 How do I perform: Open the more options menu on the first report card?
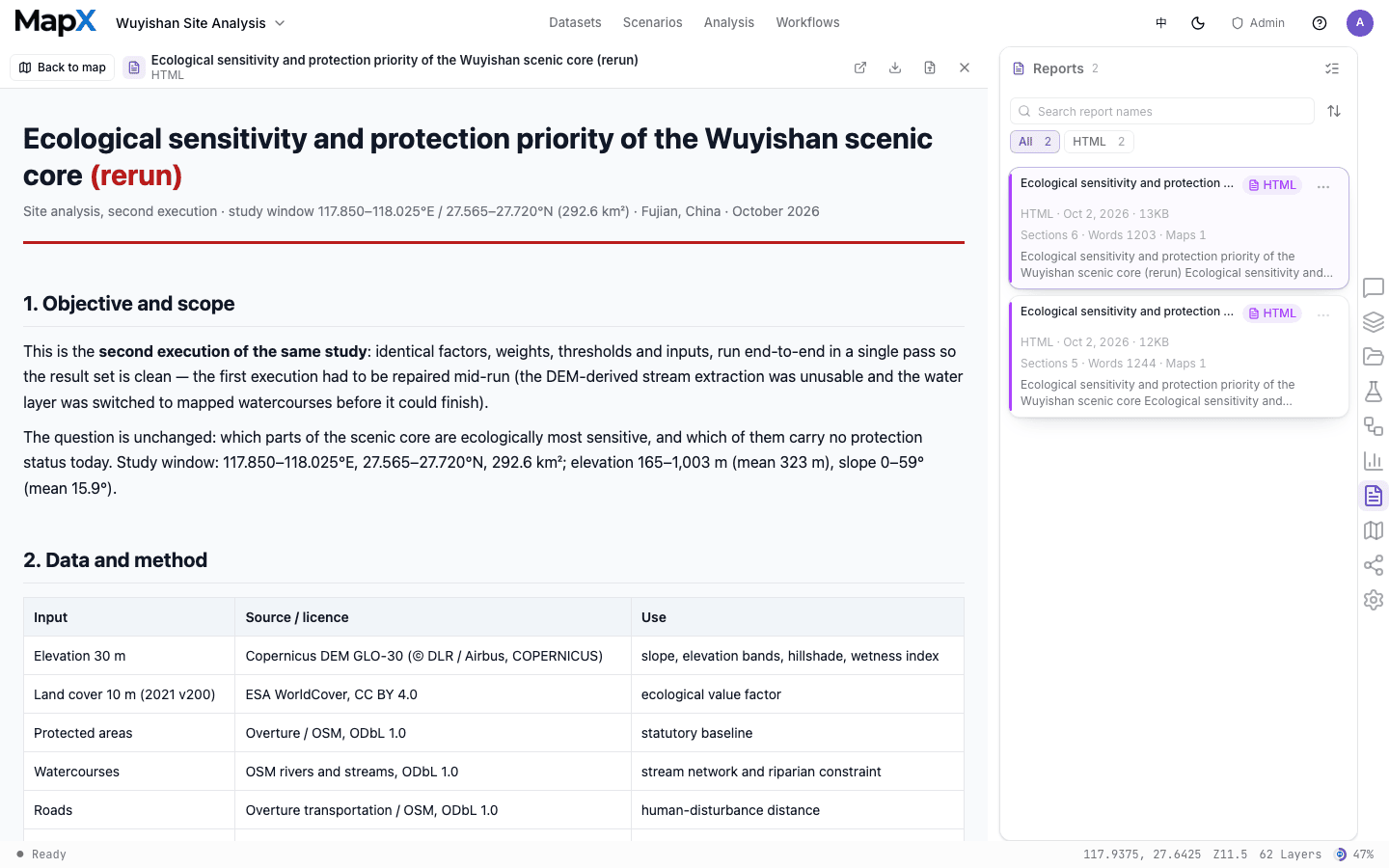click(1323, 186)
